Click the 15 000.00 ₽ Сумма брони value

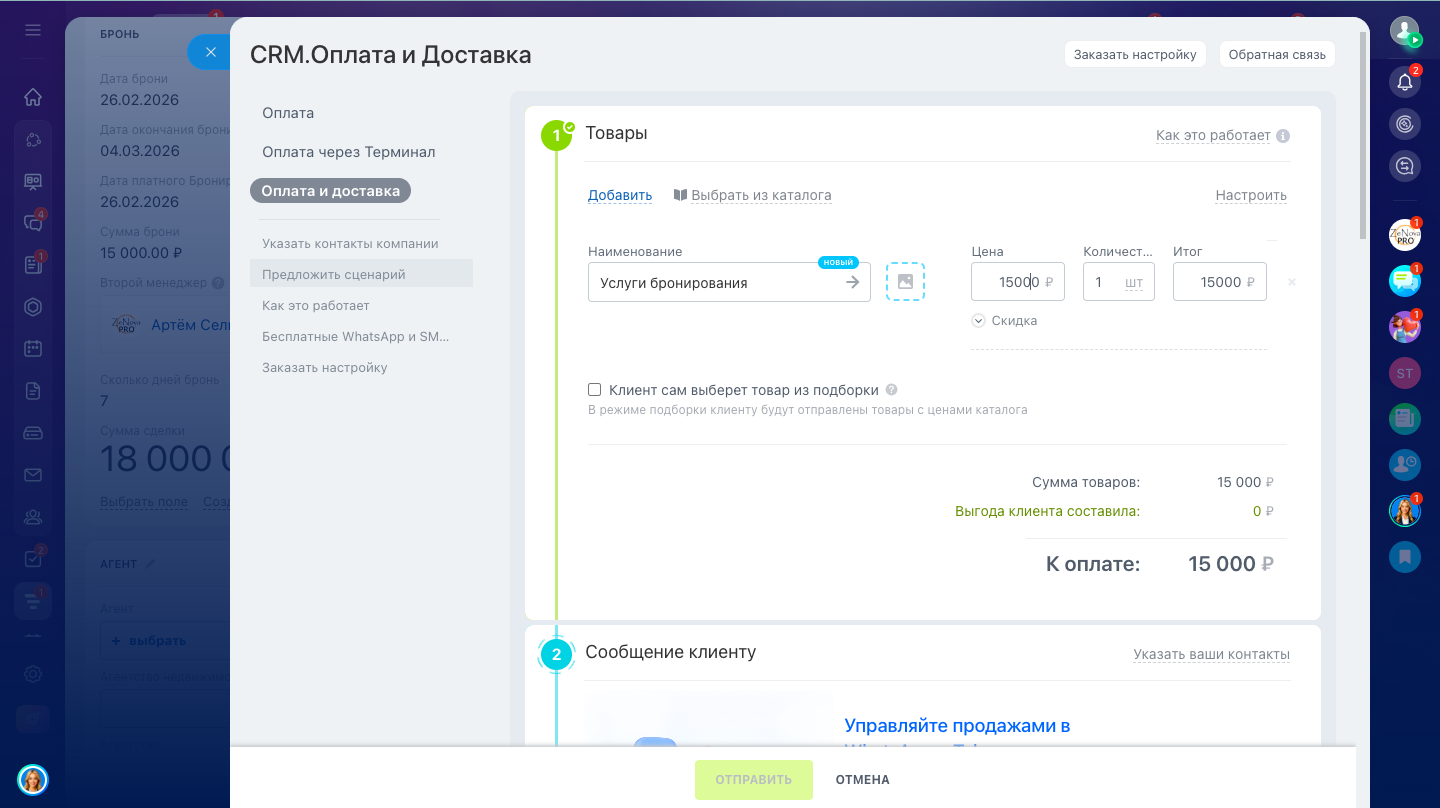pyautogui.click(x=141, y=252)
